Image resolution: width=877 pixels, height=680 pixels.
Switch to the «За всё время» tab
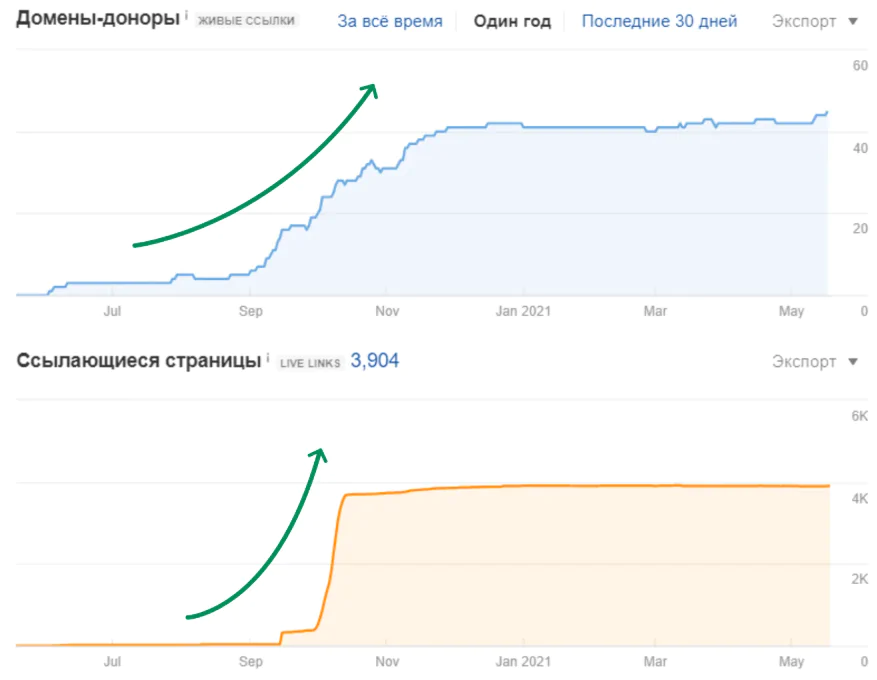tap(389, 21)
